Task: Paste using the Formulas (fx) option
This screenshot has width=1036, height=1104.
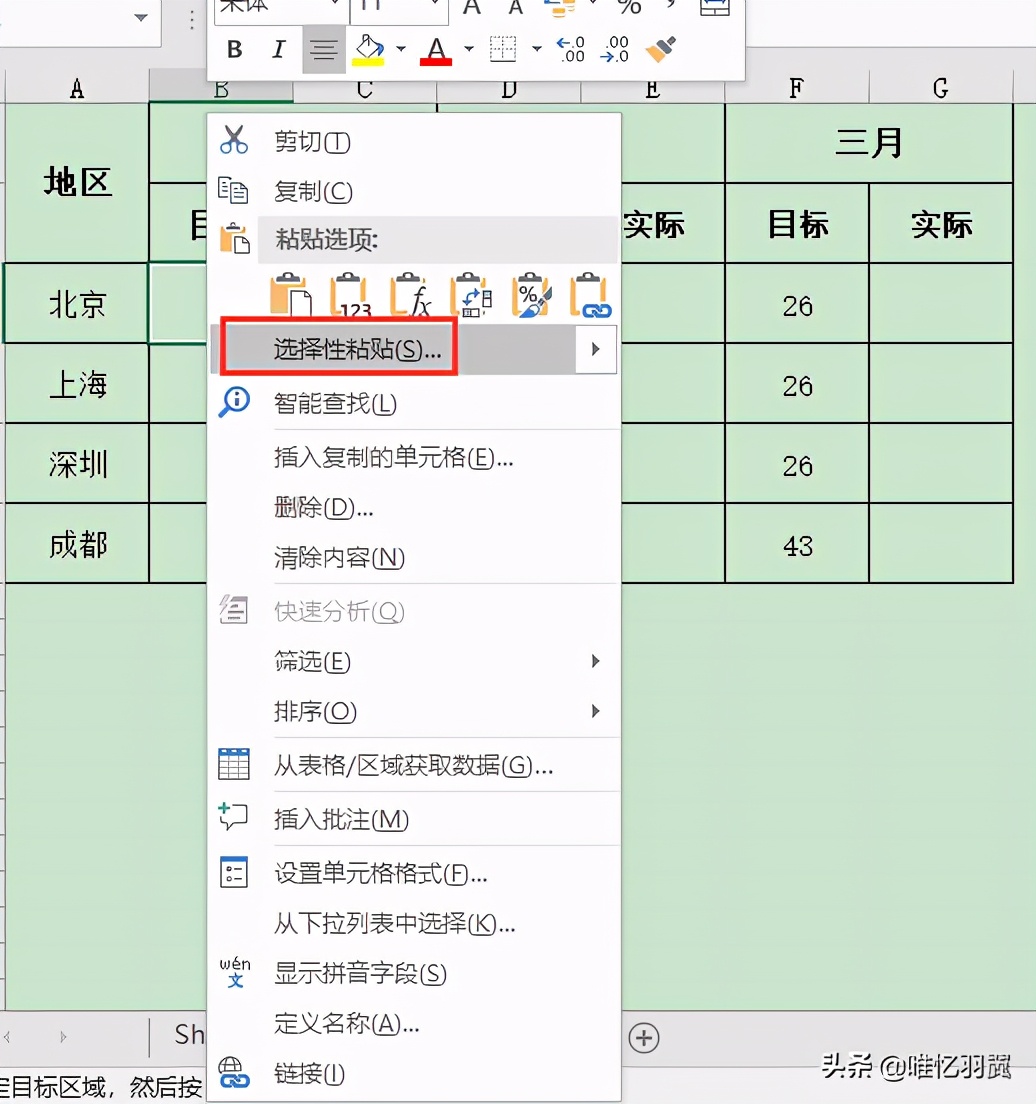Action: click(409, 295)
